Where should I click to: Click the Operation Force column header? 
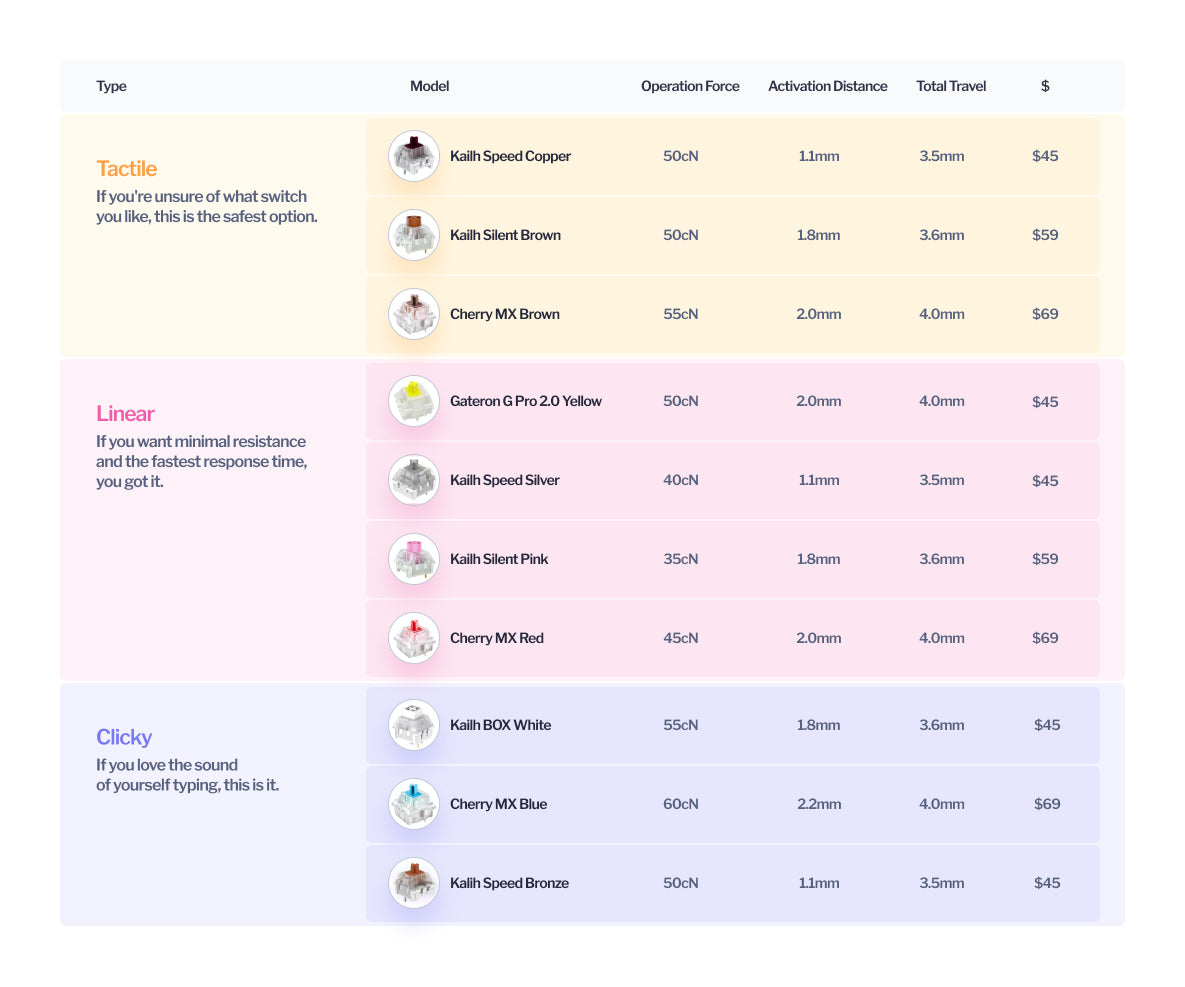tap(690, 86)
